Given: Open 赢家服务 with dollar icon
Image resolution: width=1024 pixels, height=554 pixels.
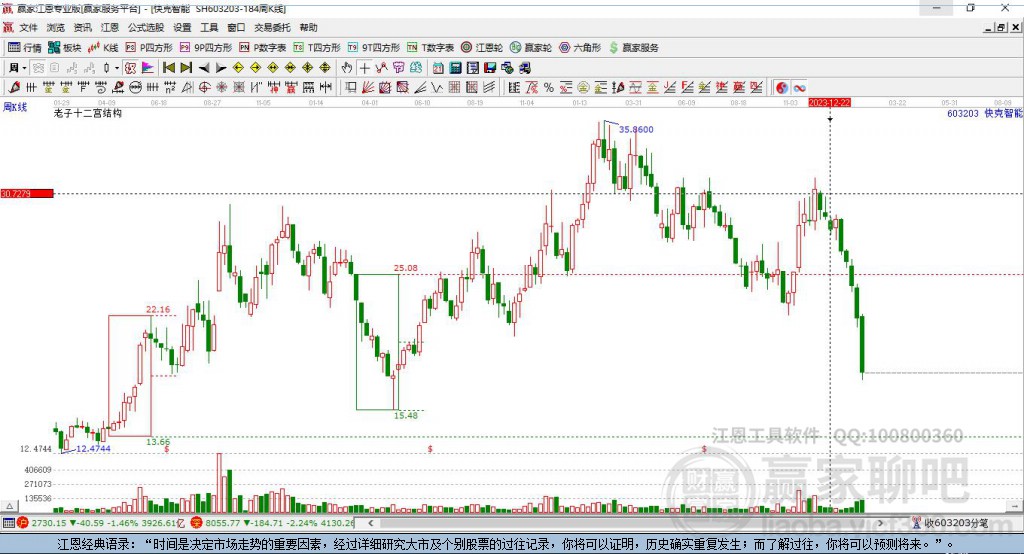Looking at the screenshot, I should (x=633, y=48).
